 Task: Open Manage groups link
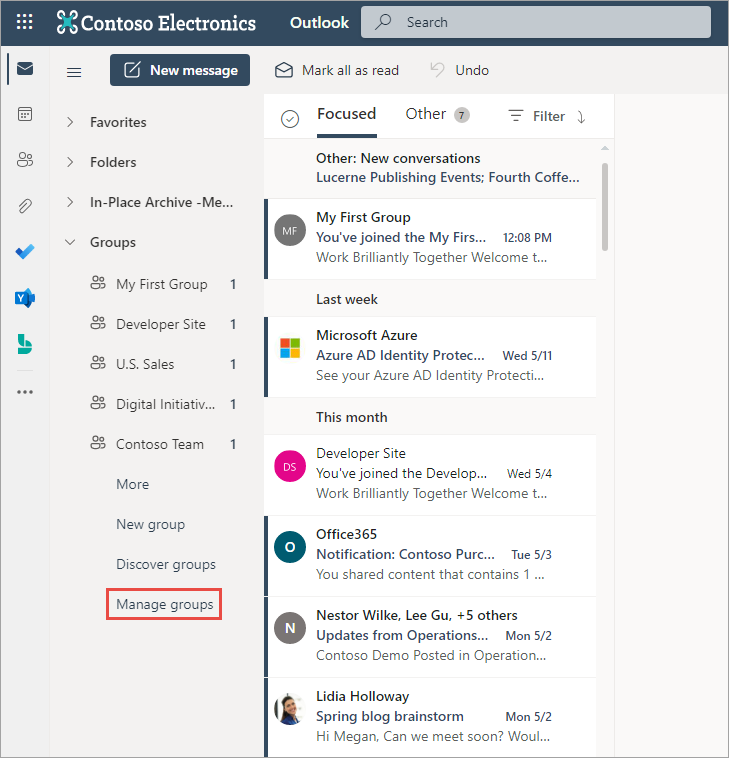pos(164,604)
